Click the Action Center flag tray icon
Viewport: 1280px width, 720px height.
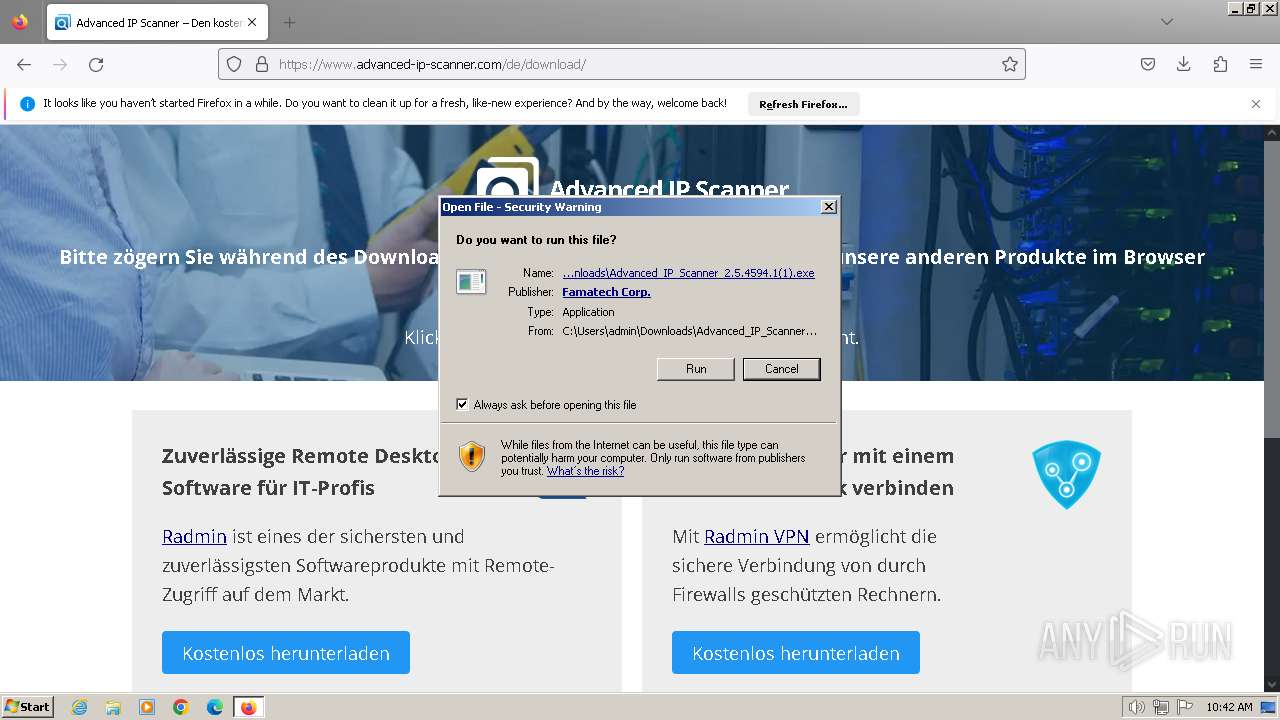click(x=1184, y=707)
